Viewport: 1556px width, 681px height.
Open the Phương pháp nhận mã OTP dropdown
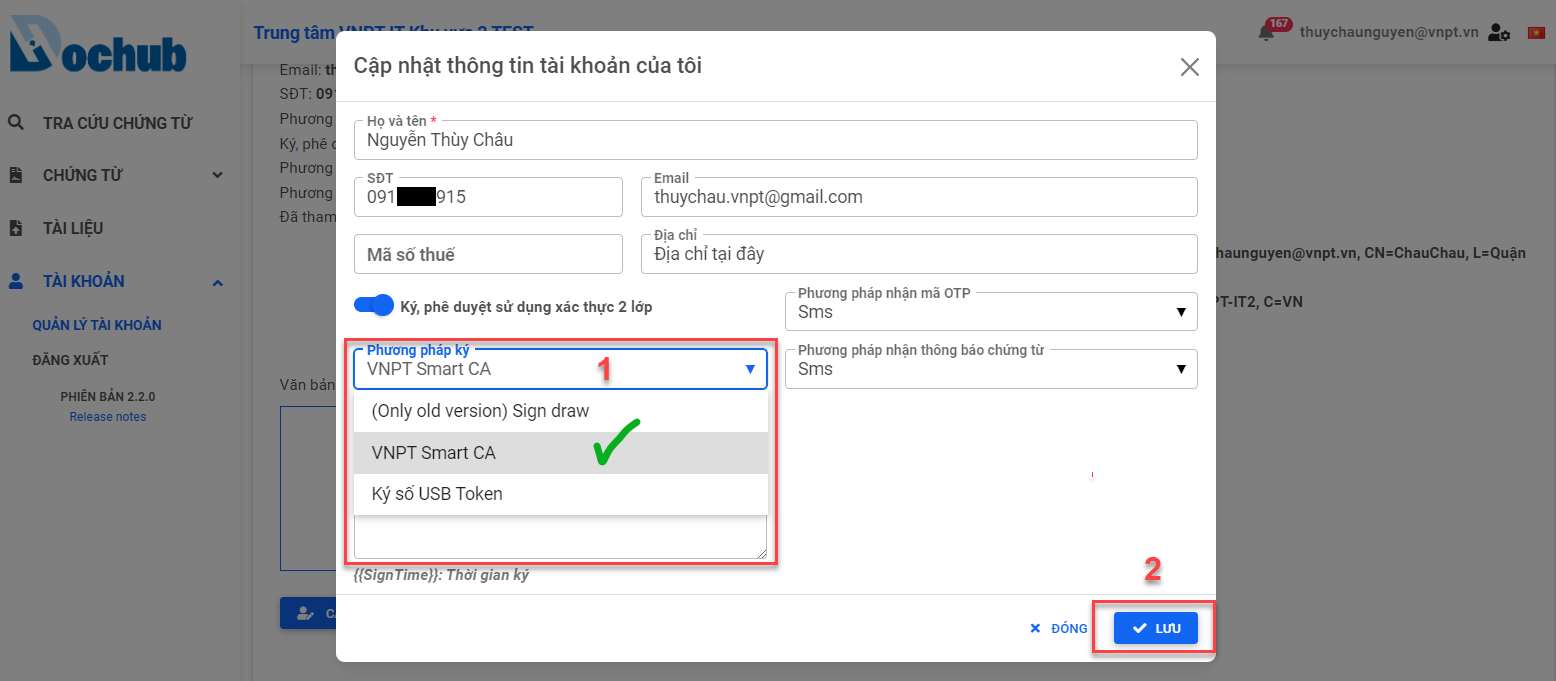991,311
